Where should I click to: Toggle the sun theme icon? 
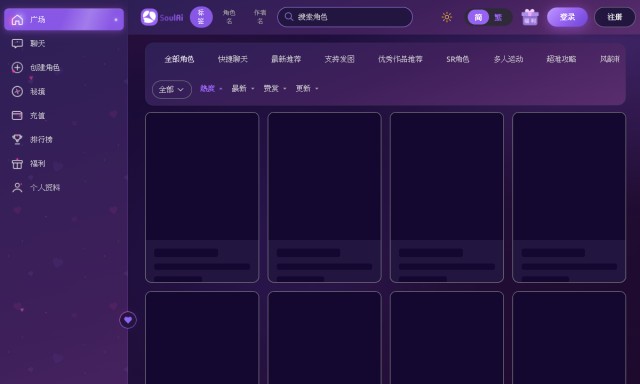tap(447, 17)
